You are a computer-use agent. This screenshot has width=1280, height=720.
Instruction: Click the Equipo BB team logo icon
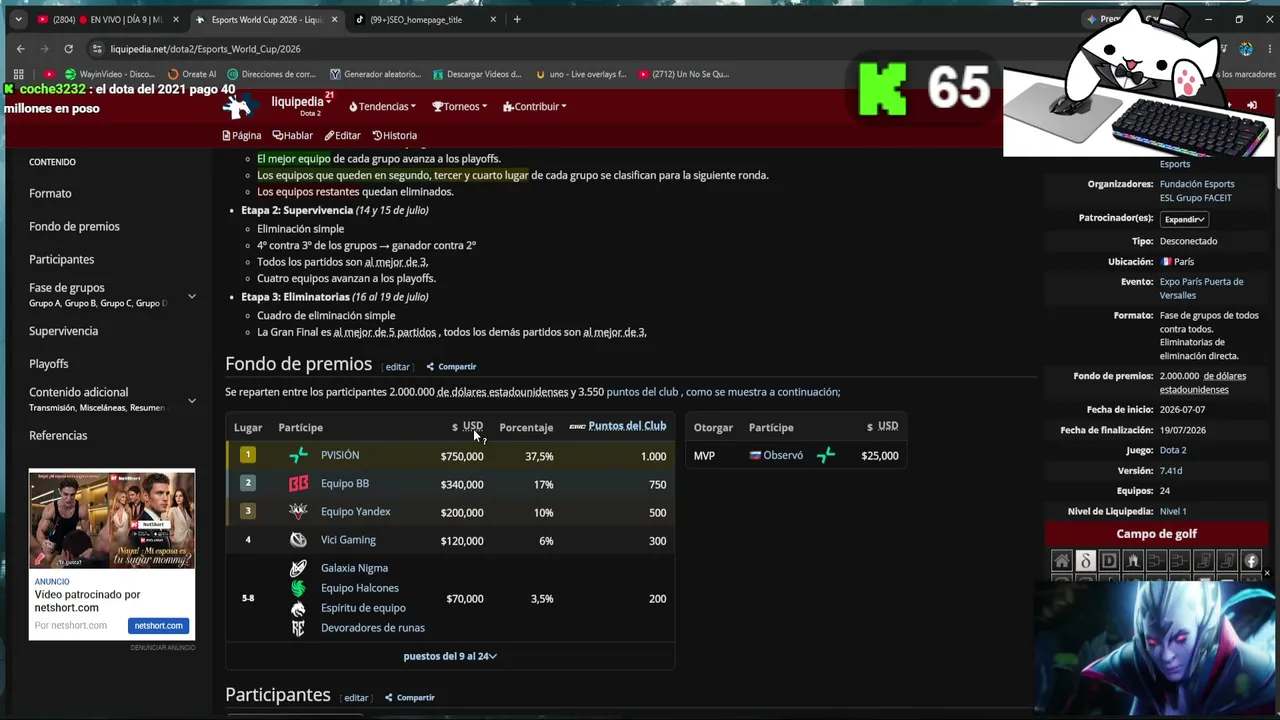(298, 484)
